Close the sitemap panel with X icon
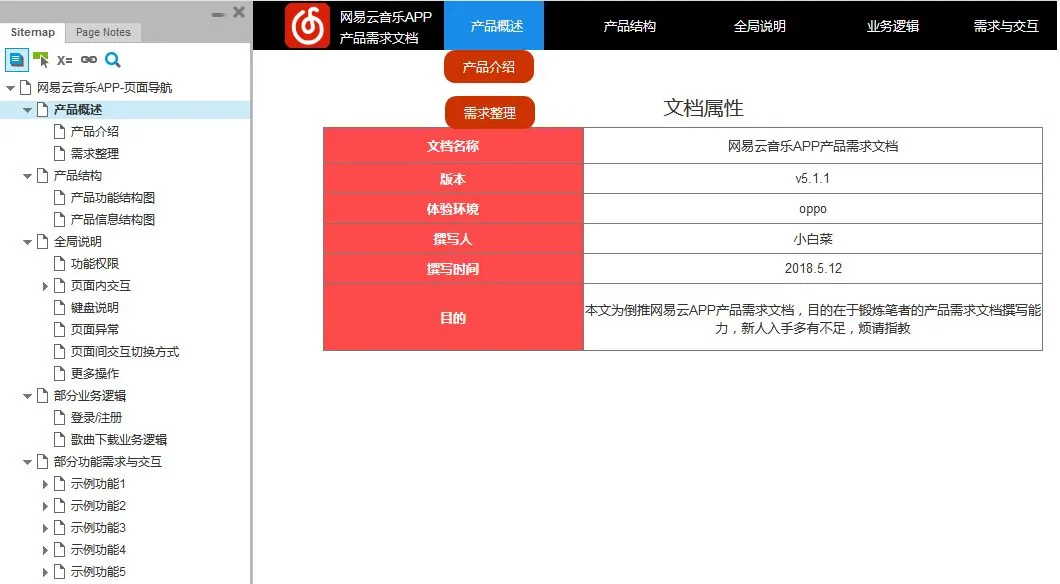Screen dimensions: 1060x584 pyautogui.click(x=239, y=12)
